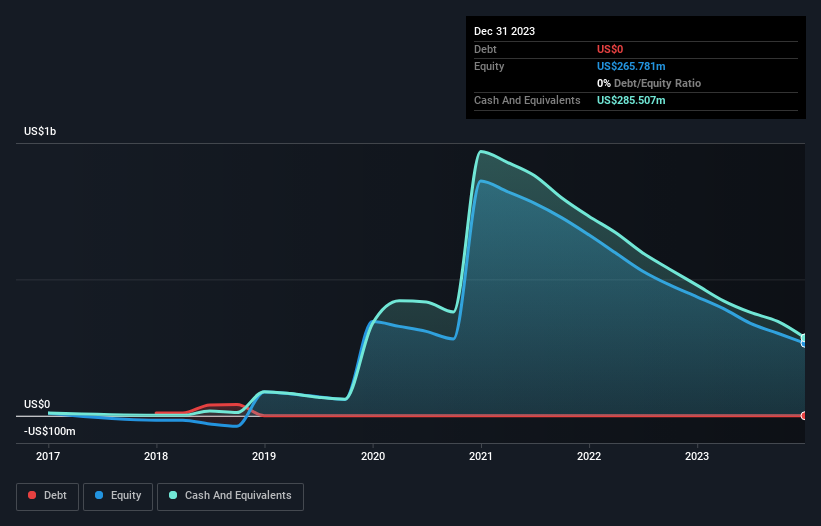Viewport: 821px width, 526px height.
Task: Click the 0% Debt/Equity Ratio text
Action: 649,83
